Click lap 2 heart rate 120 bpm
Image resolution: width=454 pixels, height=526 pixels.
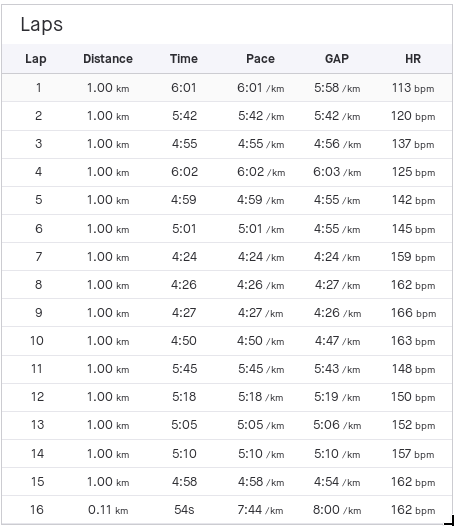[x=413, y=116]
